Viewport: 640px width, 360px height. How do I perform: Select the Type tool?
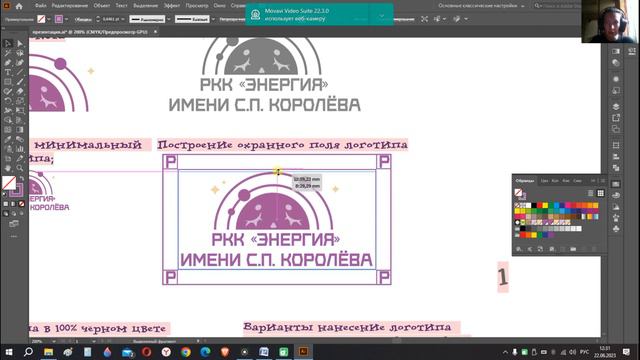click(x=8, y=72)
